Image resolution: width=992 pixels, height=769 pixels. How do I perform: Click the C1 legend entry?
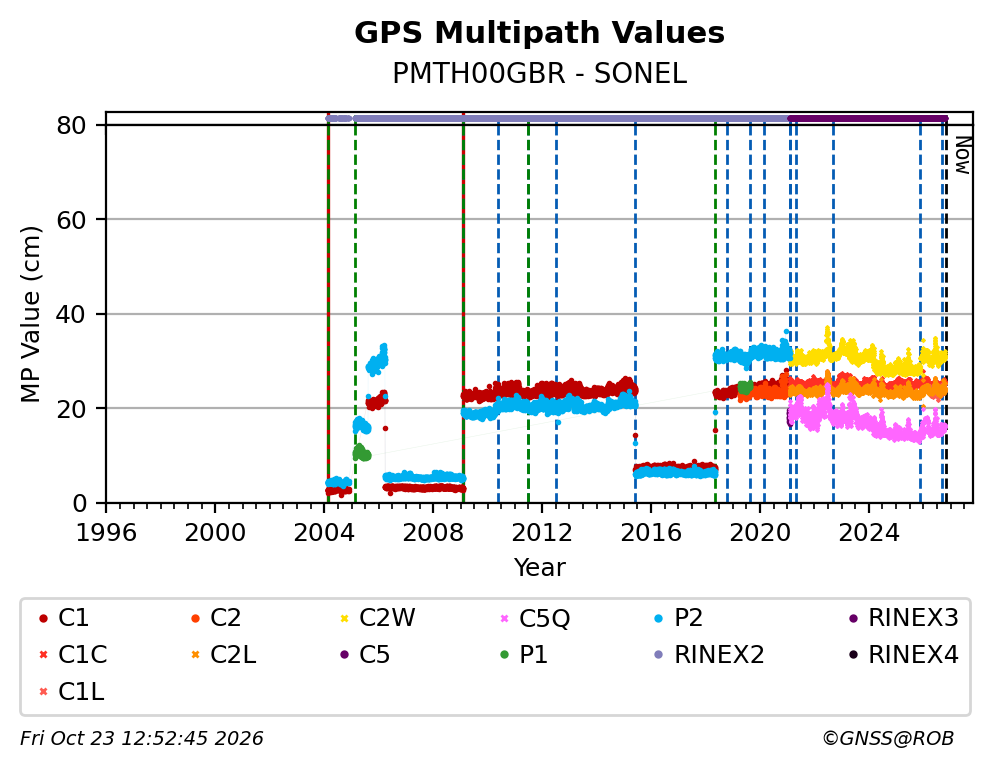[x=64, y=618]
